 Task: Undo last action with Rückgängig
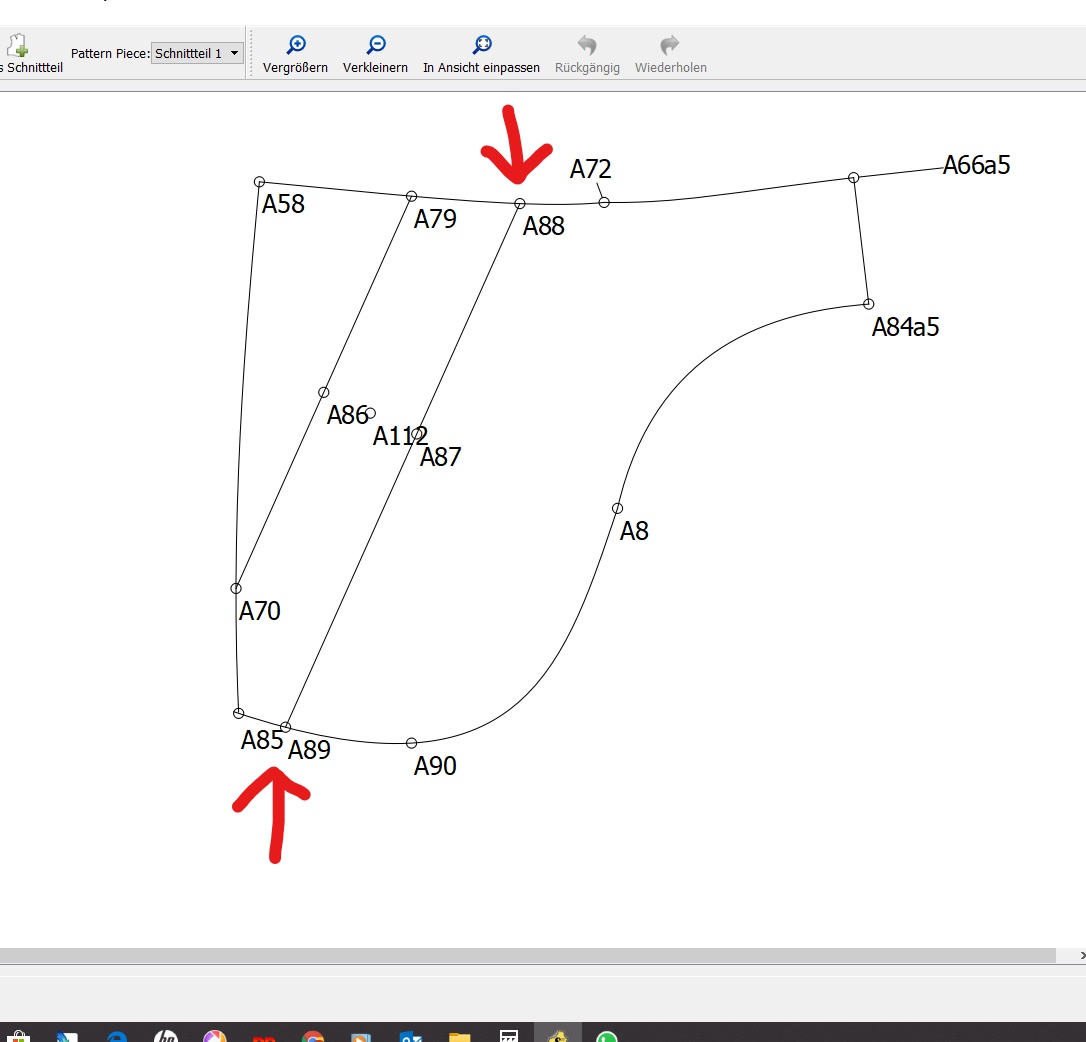[587, 46]
